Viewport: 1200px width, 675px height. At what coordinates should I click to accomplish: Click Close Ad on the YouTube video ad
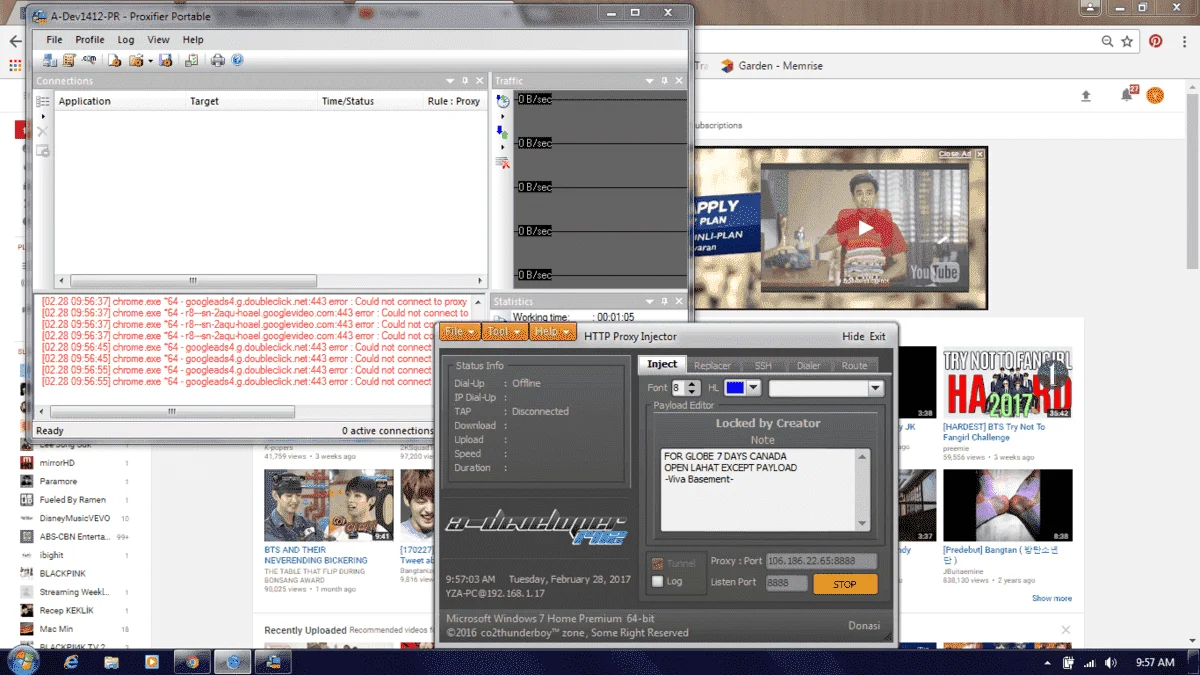pyautogui.click(x=961, y=154)
